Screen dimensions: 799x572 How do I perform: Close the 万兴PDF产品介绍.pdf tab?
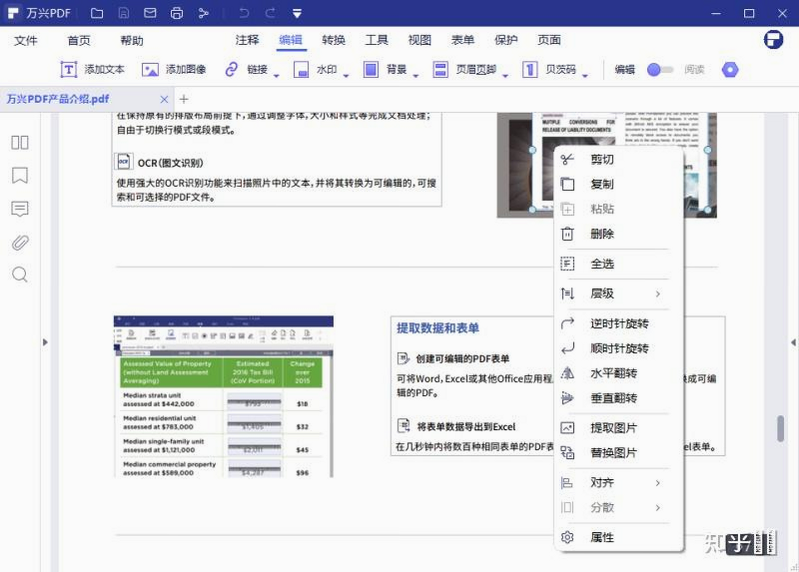(164, 99)
